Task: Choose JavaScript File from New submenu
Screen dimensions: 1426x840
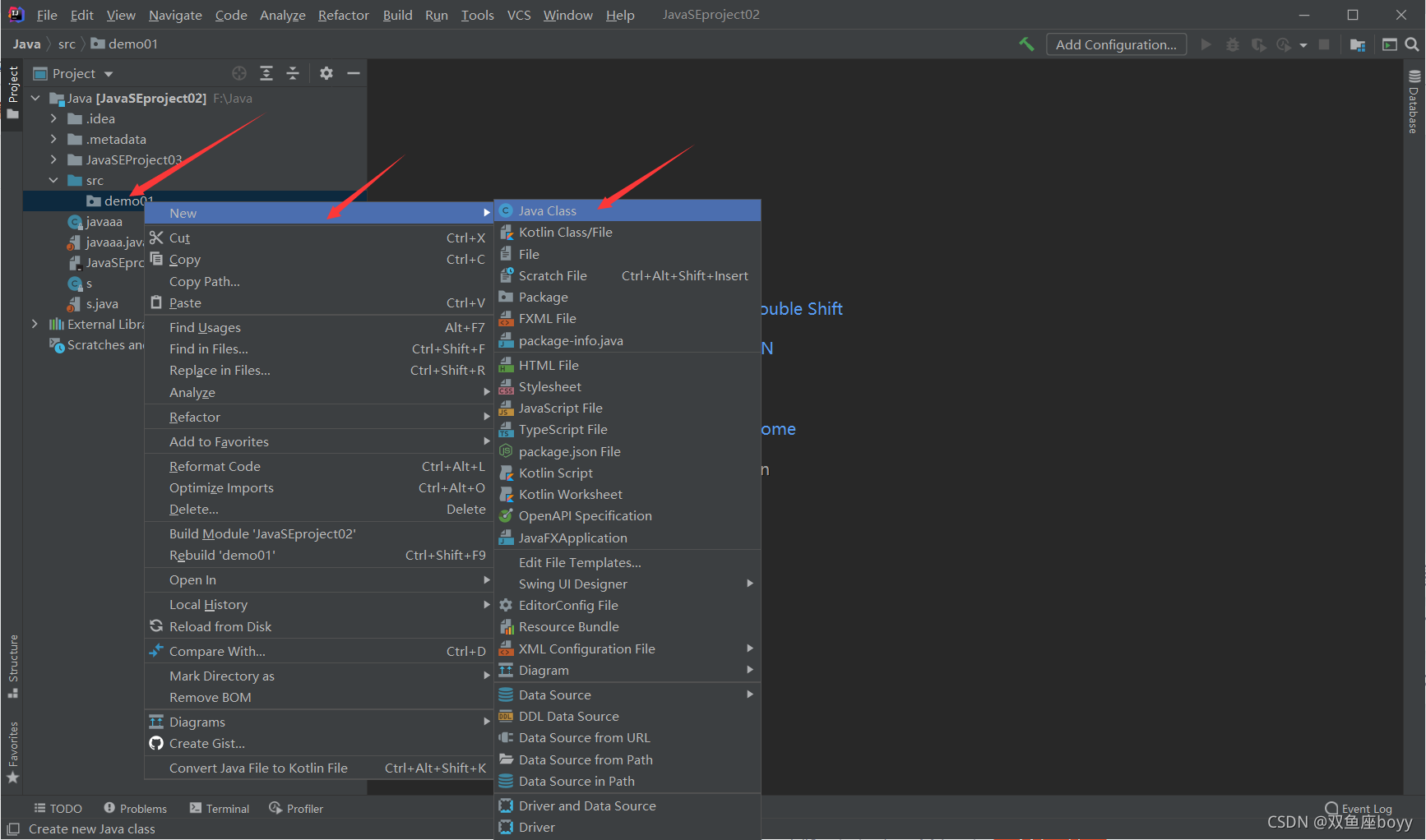Action: point(627,408)
